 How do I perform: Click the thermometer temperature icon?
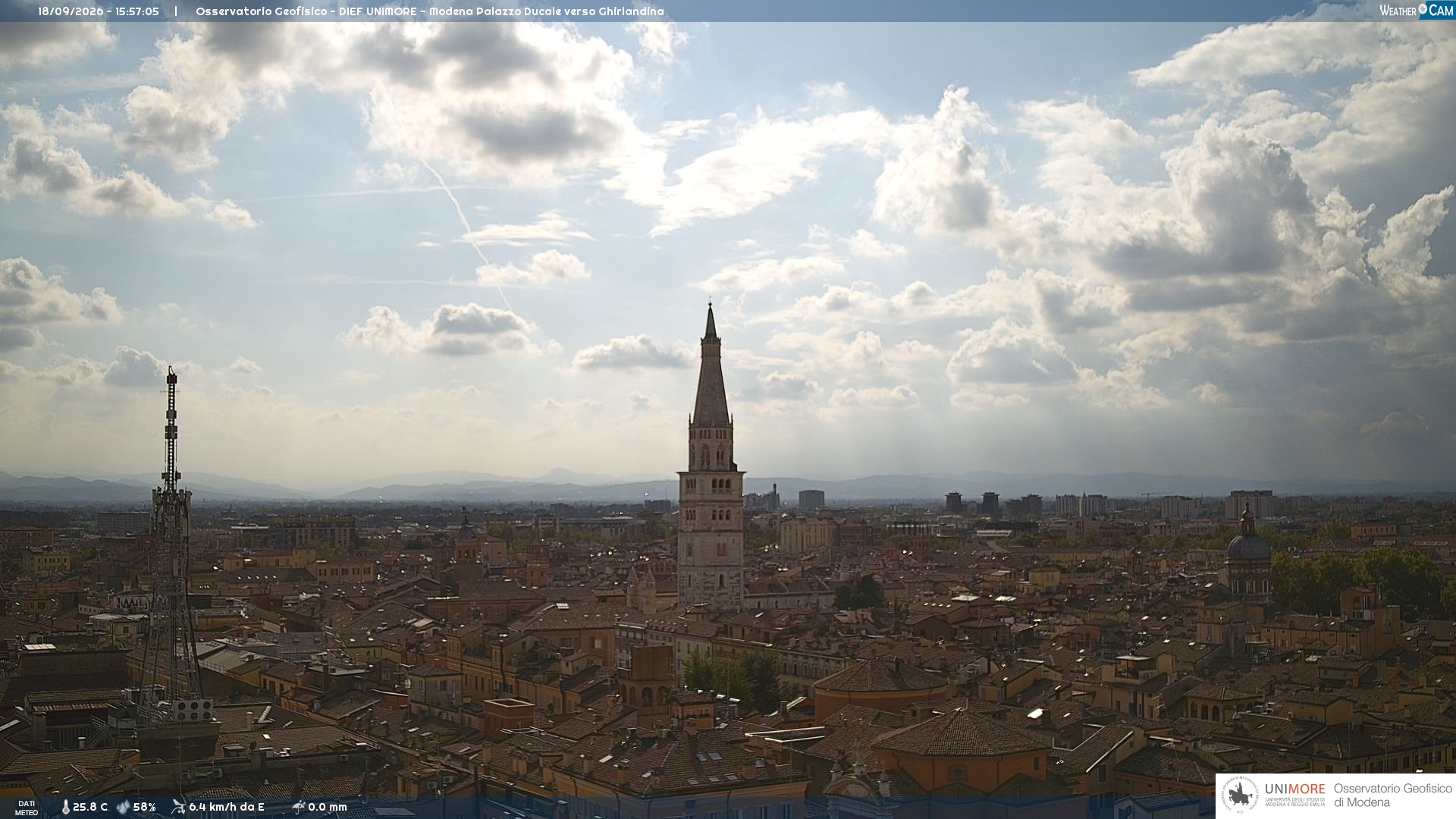(65, 808)
